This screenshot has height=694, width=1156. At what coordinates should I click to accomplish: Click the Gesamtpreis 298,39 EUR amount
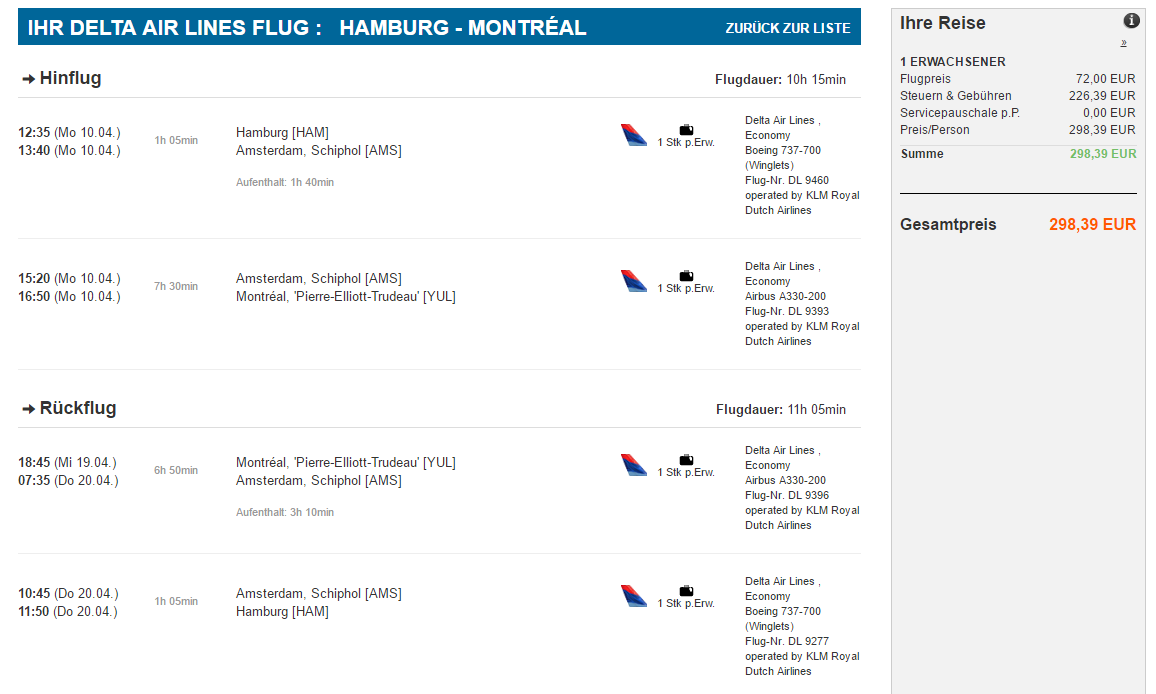coord(1092,224)
